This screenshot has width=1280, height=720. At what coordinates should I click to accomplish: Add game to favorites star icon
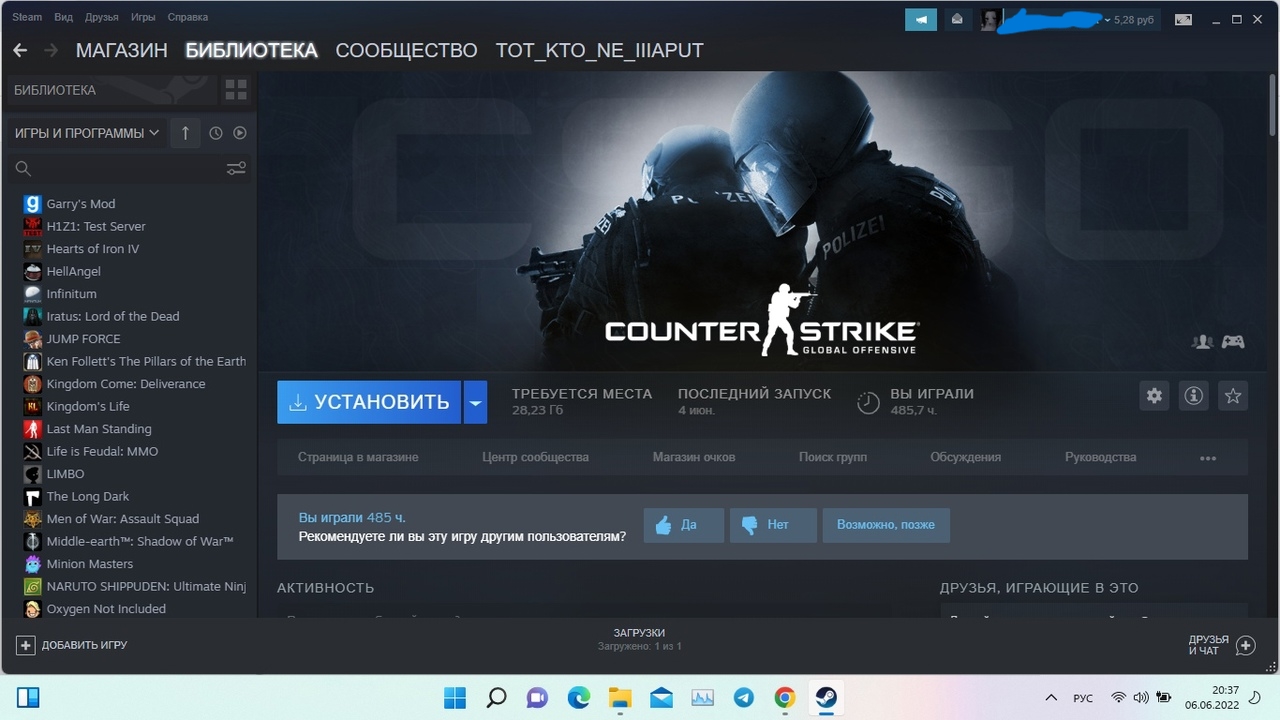(x=1233, y=396)
